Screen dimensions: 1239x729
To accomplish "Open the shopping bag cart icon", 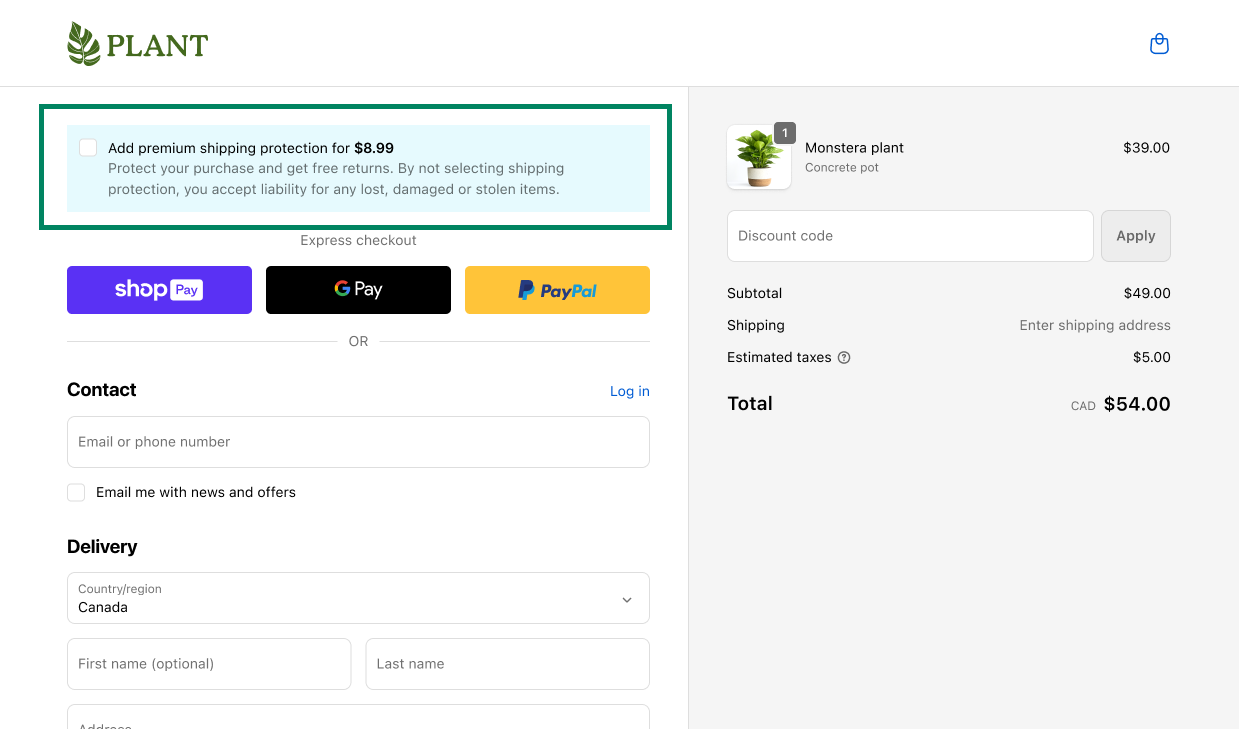I will click(x=1159, y=43).
